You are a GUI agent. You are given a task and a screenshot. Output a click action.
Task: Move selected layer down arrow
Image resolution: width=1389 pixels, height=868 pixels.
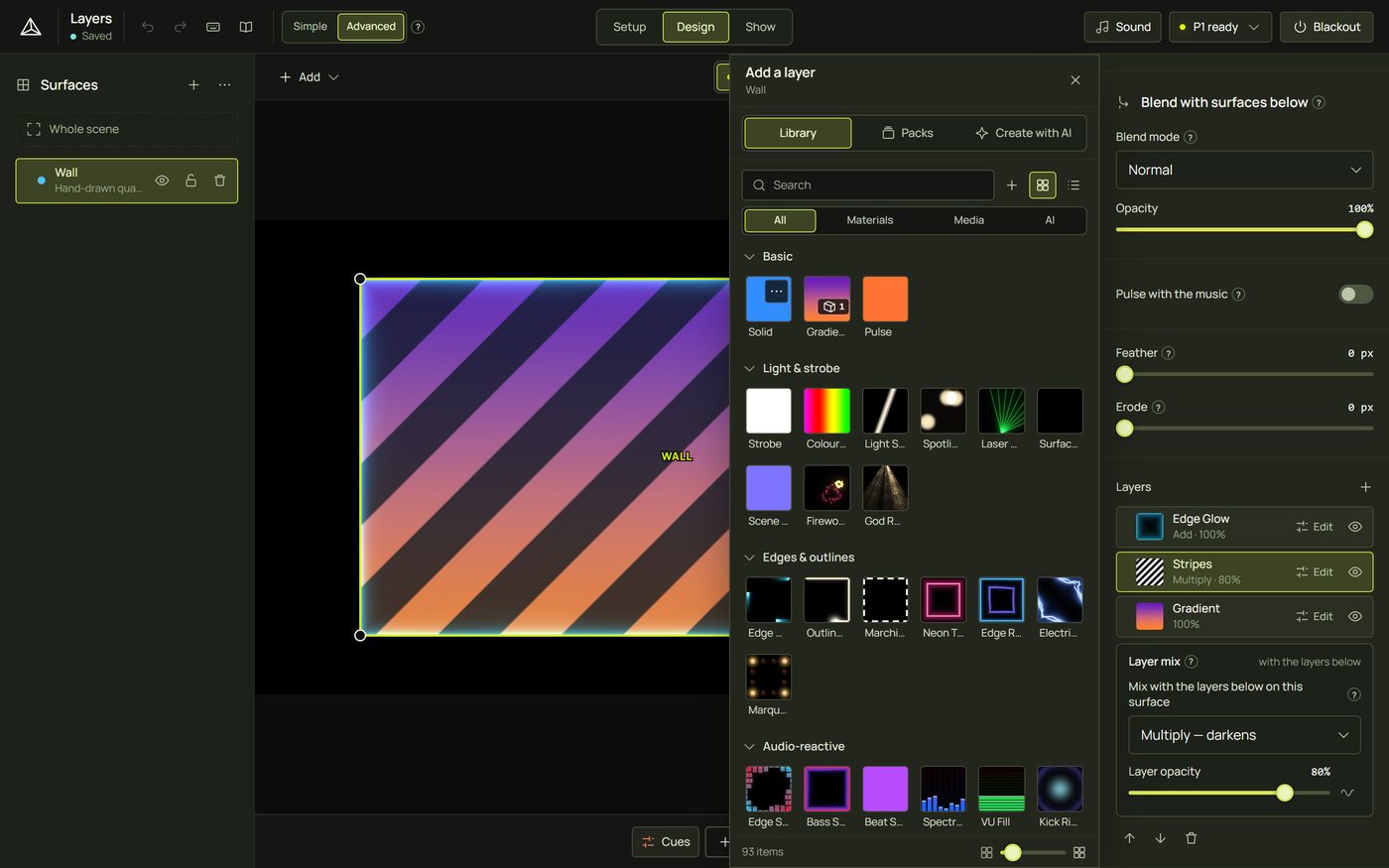click(x=1160, y=838)
